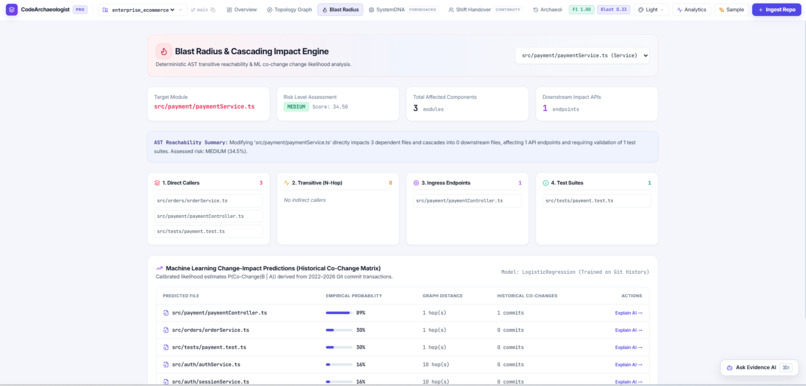The width and height of the screenshot is (806, 386).
Task: Click the Direct Callers stack icon
Action: (157, 182)
